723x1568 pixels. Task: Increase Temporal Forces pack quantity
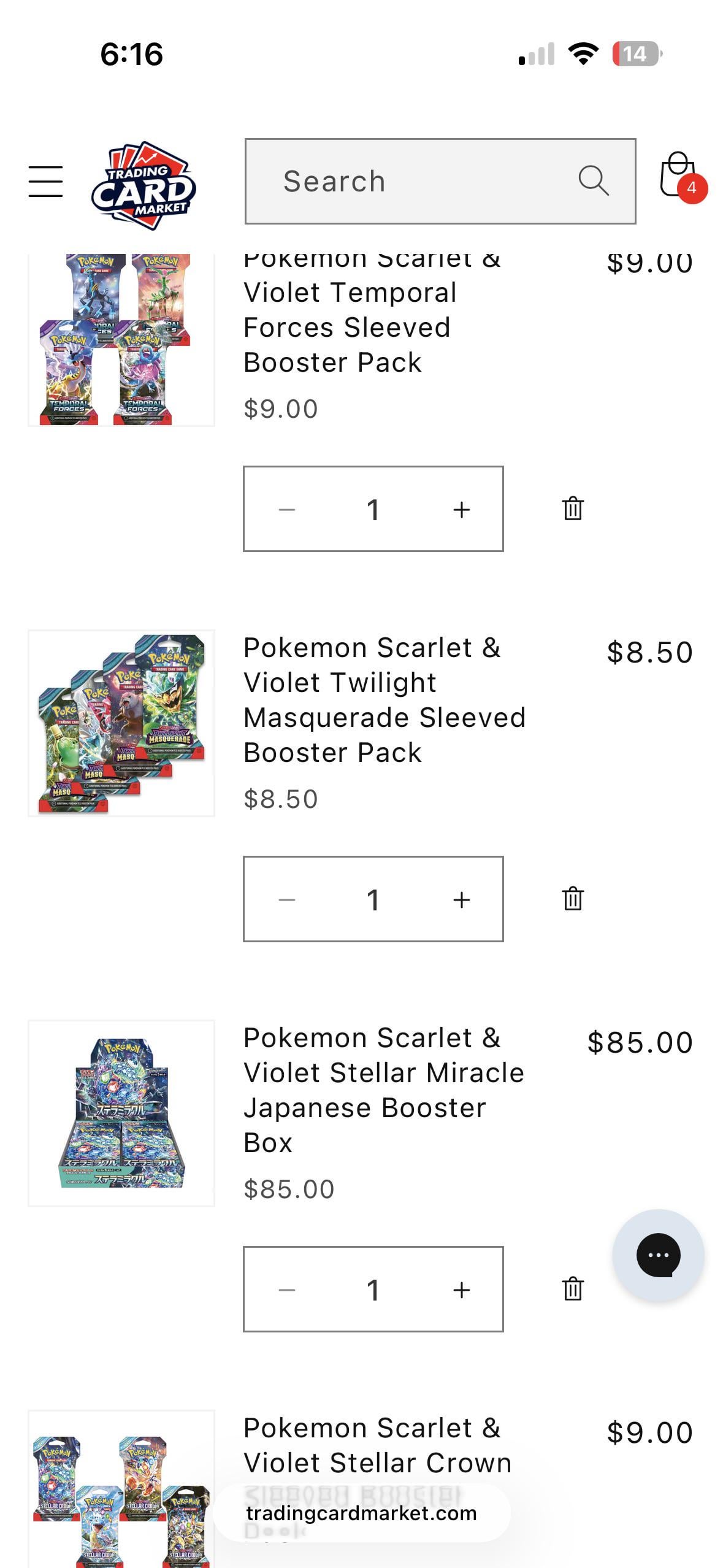pyautogui.click(x=462, y=509)
